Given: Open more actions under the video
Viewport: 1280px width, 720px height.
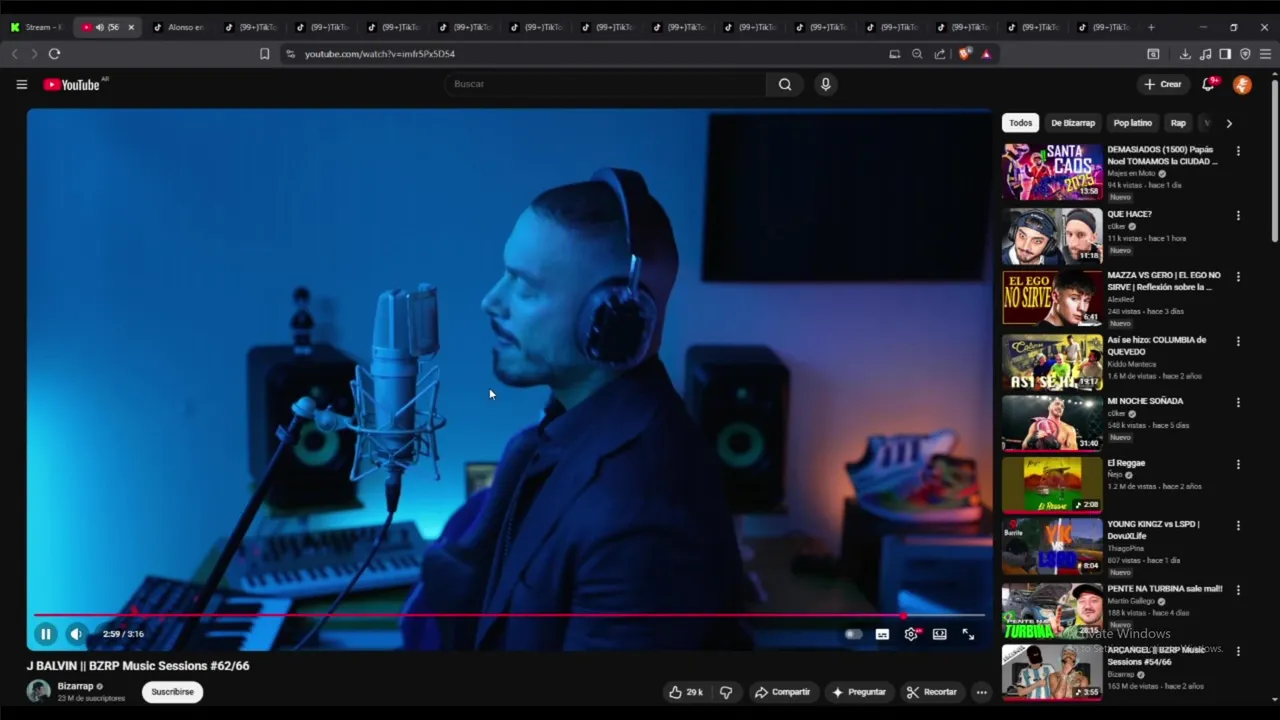Looking at the screenshot, I should pyautogui.click(x=981, y=692).
